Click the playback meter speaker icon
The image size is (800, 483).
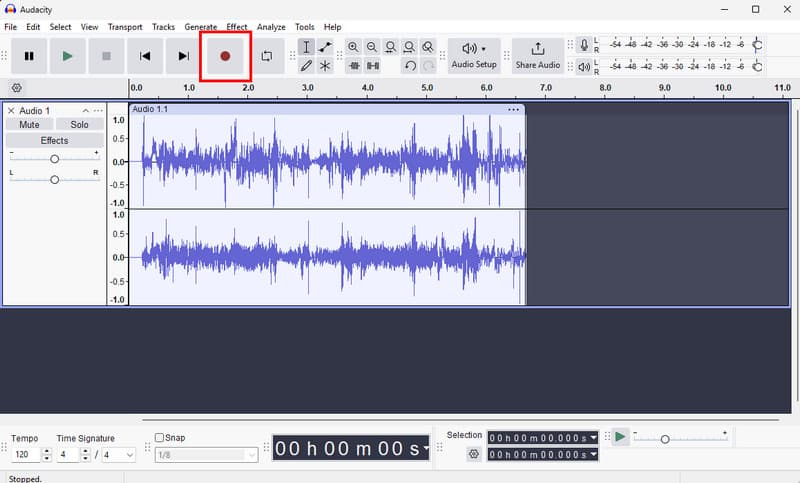[x=584, y=67]
